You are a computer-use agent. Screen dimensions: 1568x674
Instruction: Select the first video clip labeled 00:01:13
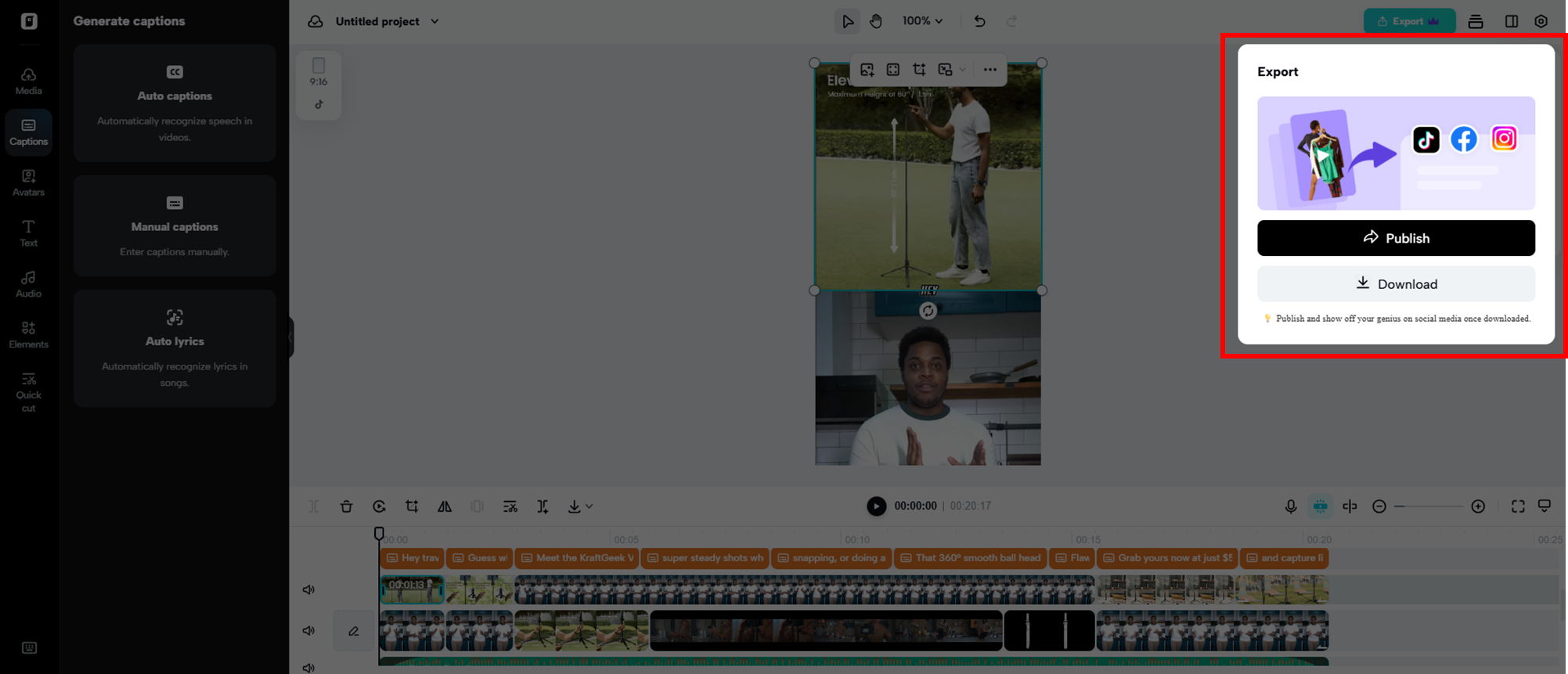(x=412, y=589)
